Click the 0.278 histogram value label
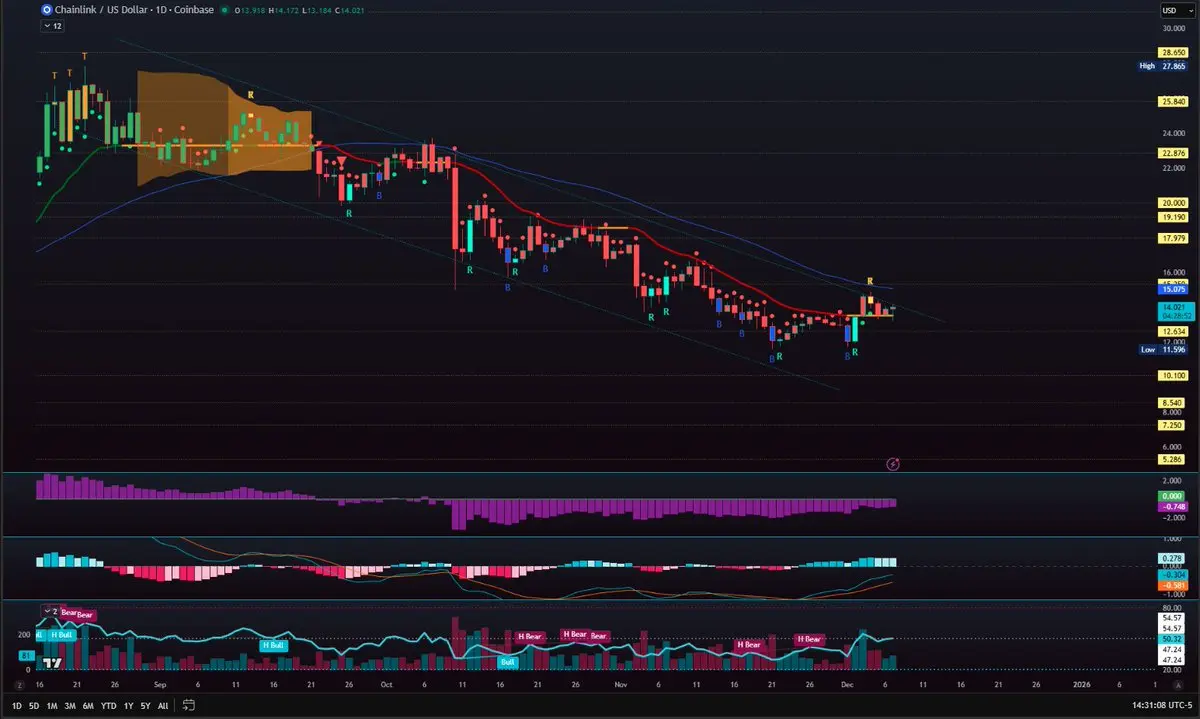 tap(1172, 558)
